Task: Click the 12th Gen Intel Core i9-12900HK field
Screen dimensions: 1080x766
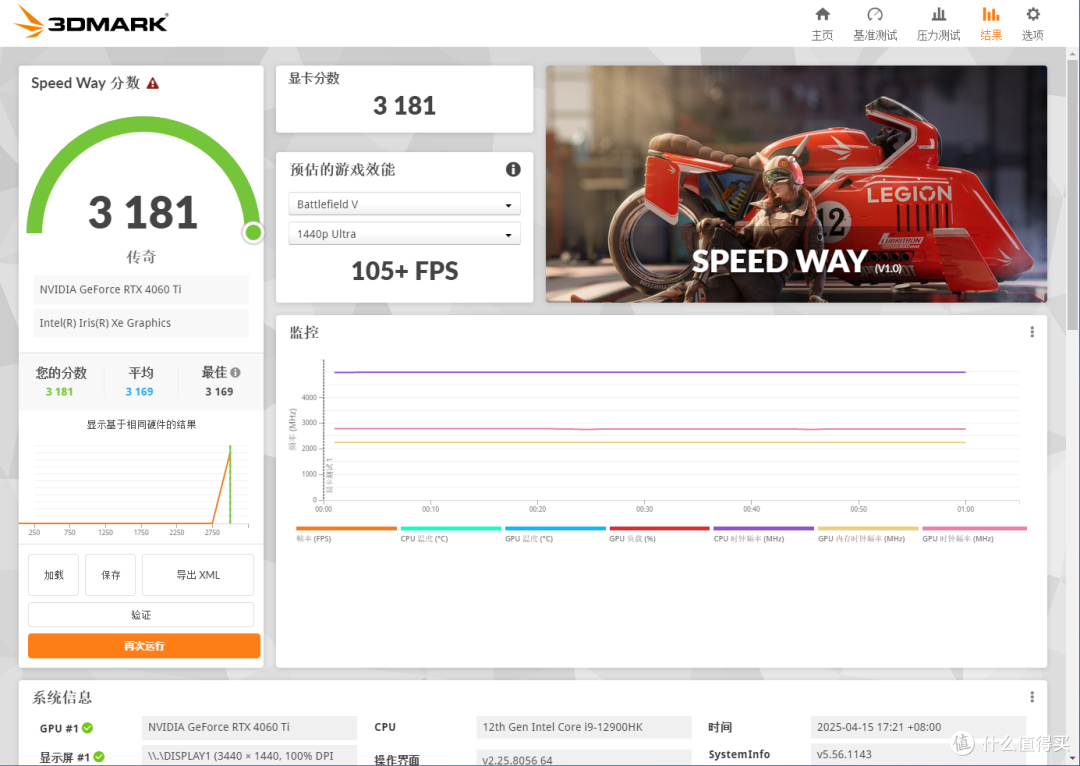Action: [x=583, y=727]
